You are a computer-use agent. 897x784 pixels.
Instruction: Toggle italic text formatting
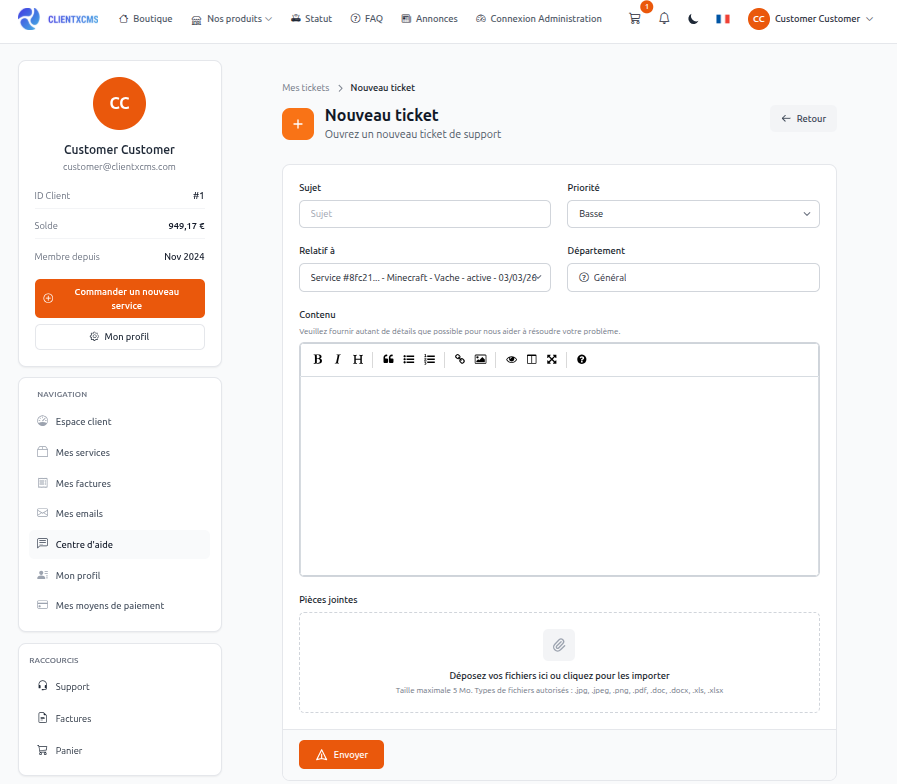tap(337, 359)
